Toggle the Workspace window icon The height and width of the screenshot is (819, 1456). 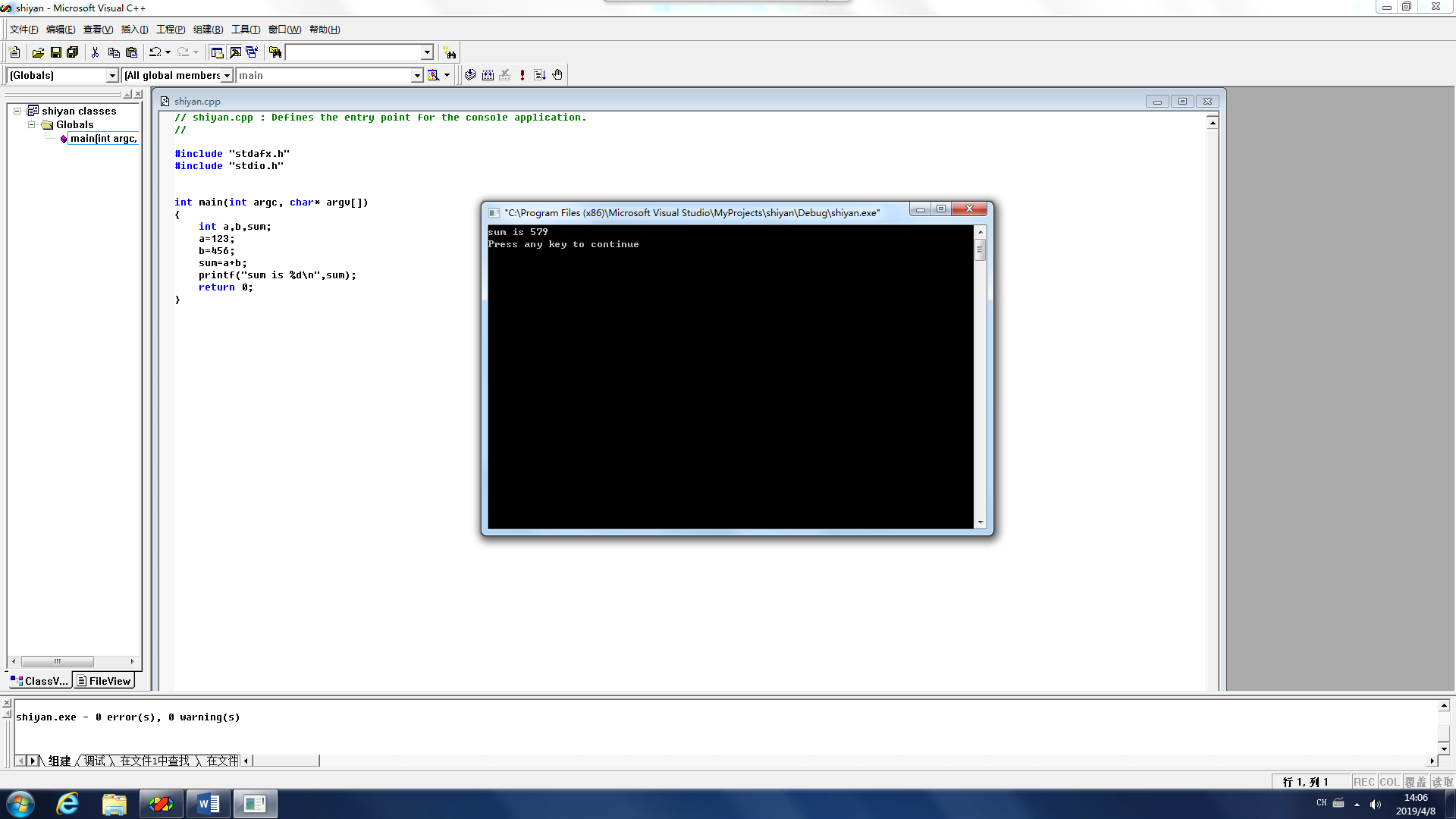click(217, 52)
